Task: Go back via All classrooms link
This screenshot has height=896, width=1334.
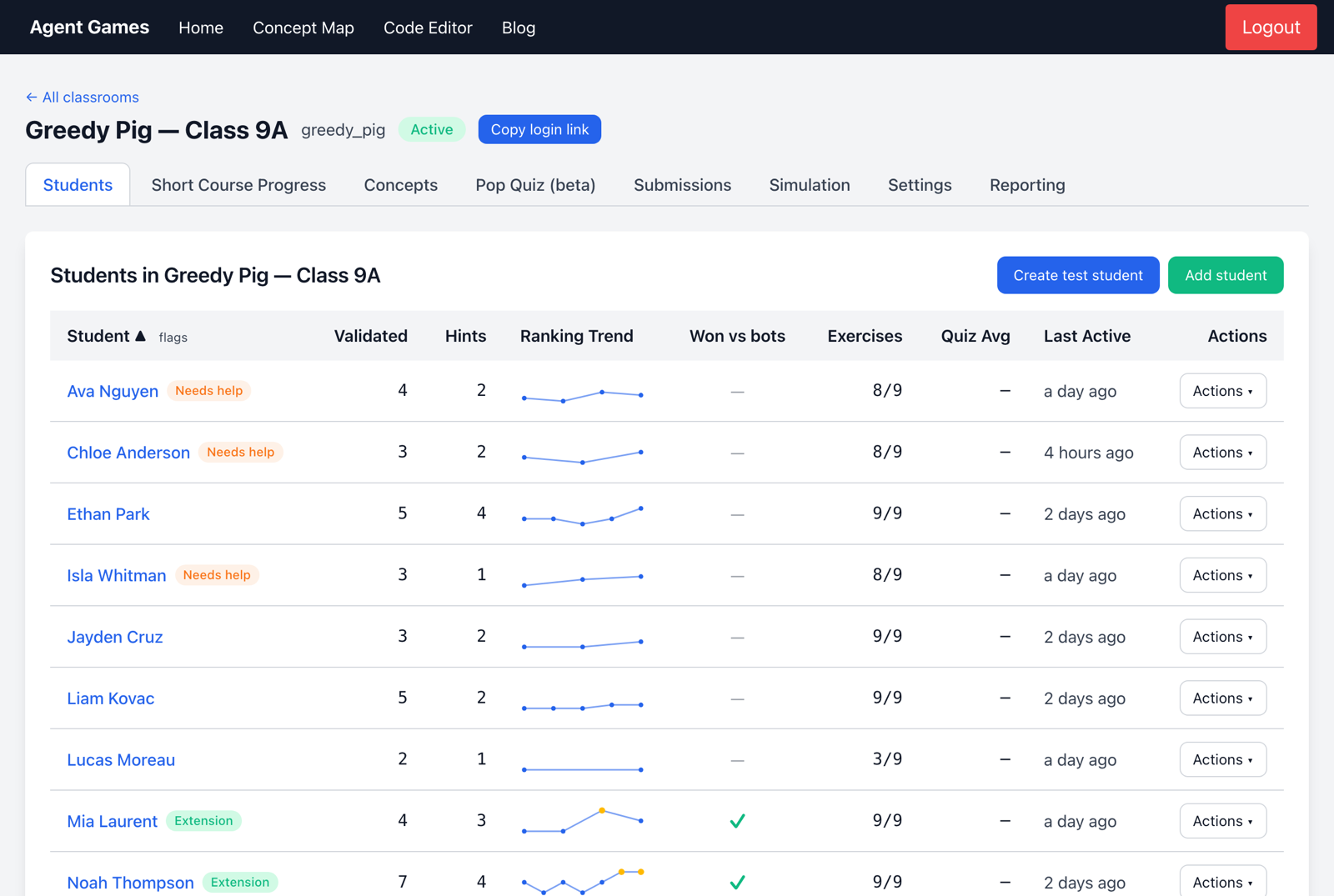Action: [83, 98]
